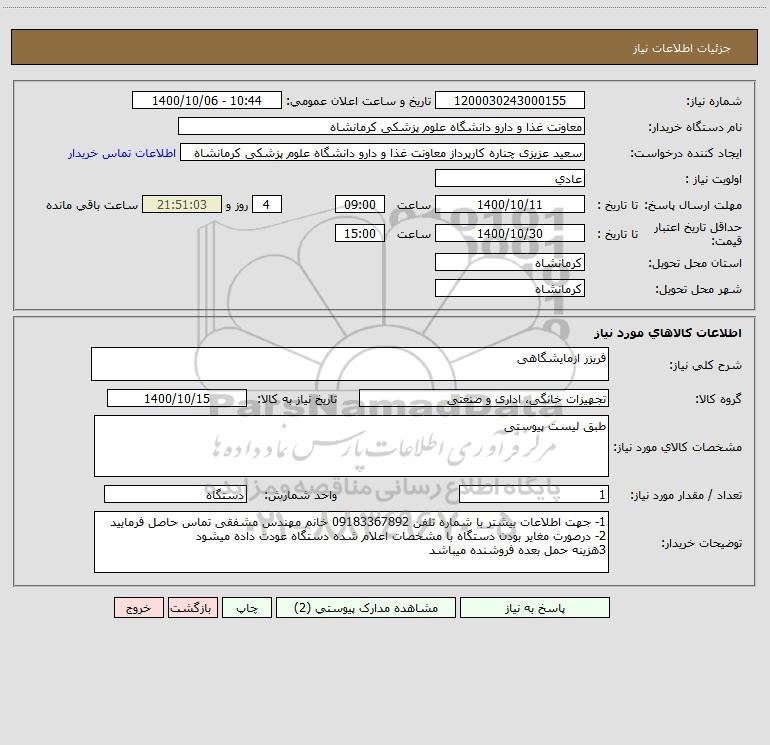770x745 pixels.
Task: Click the response deadline date 1400/10/11
Action: tap(510, 204)
